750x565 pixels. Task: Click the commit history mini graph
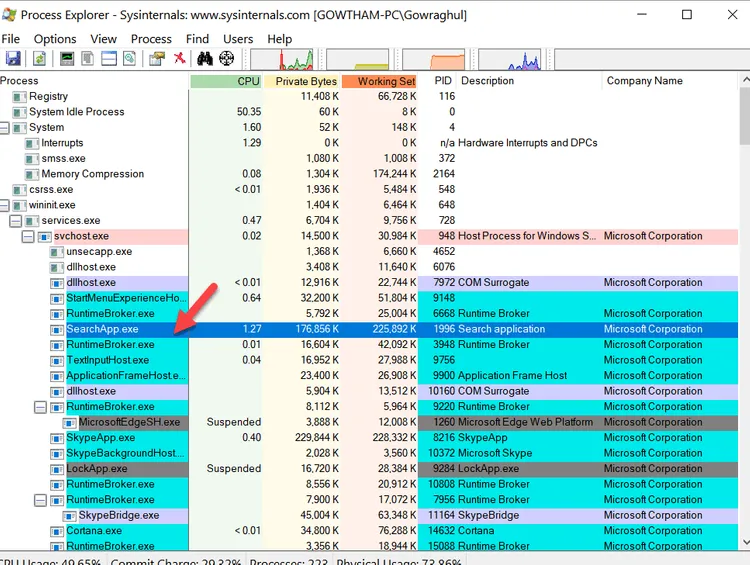[357, 60]
